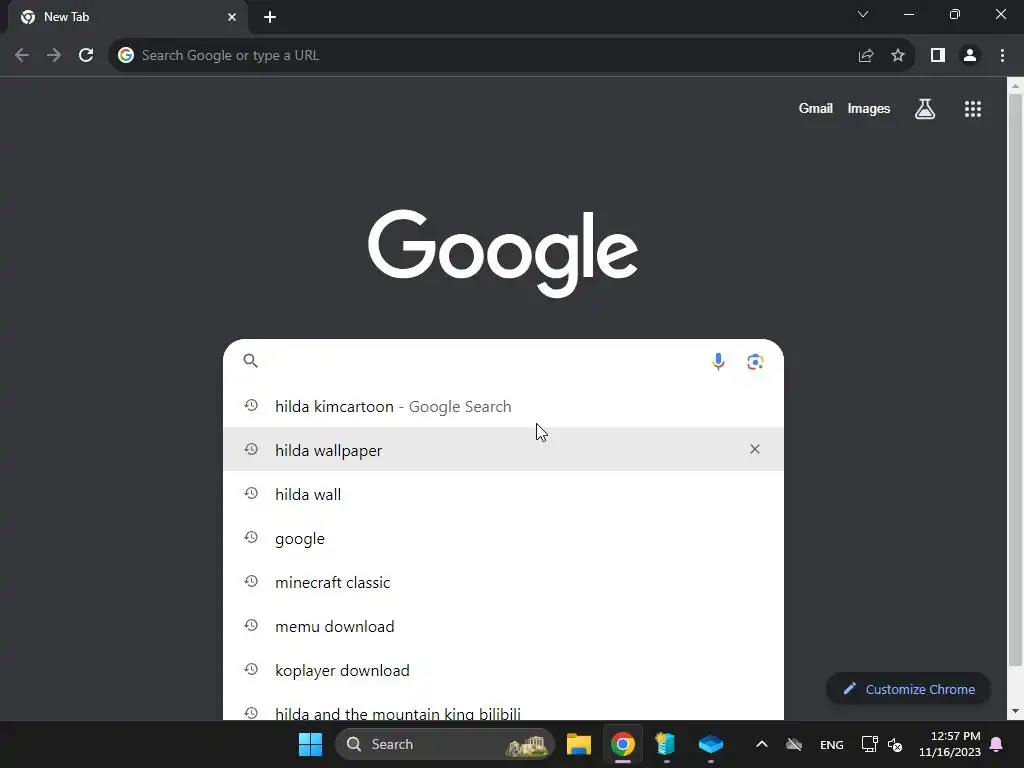The width and height of the screenshot is (1024, 768).
Task: Open the tab search dropdown arrow
Action: click(863, 14)
